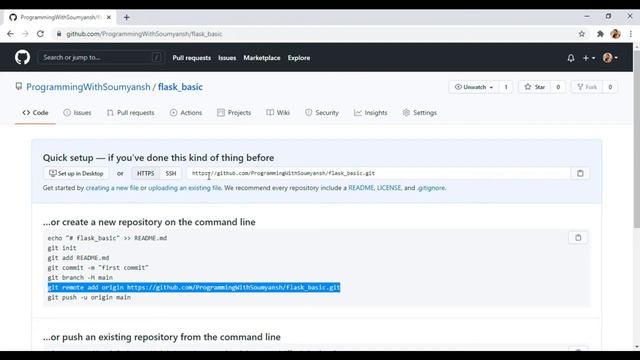Open the watchers count
This screenshot has height=360, width=640.
[x=506, y=87]
